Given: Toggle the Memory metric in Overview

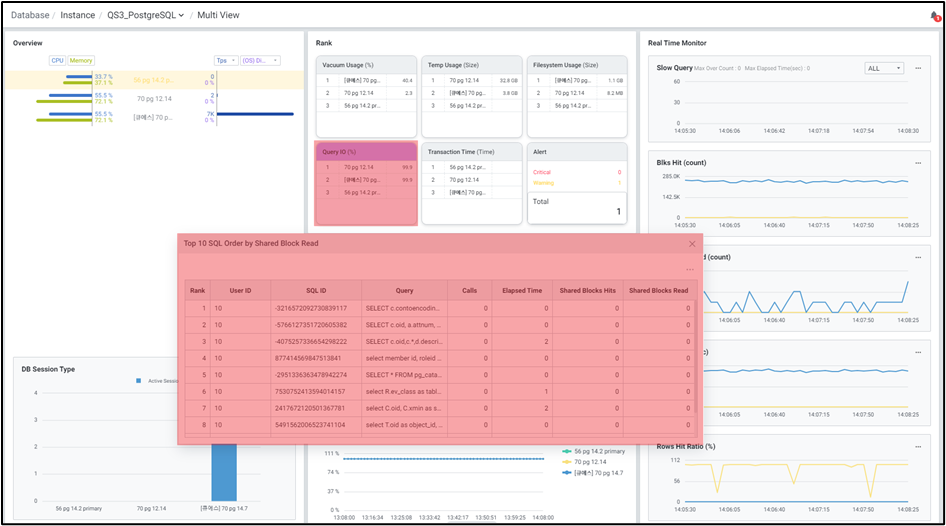Looking at the screenshot, I should click(80, 60).
